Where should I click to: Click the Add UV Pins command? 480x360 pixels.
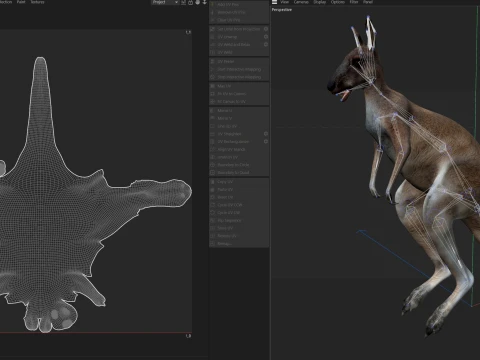click(239, 5)
